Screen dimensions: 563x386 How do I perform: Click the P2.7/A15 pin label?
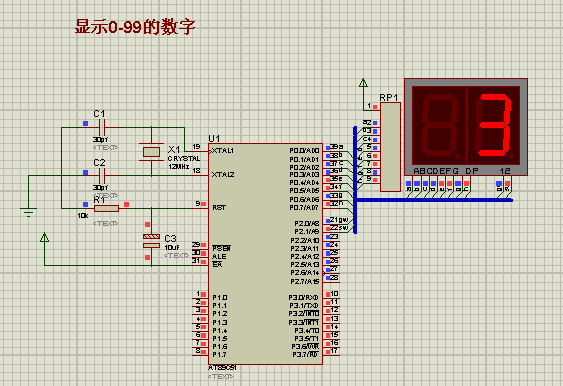[305, 282]
